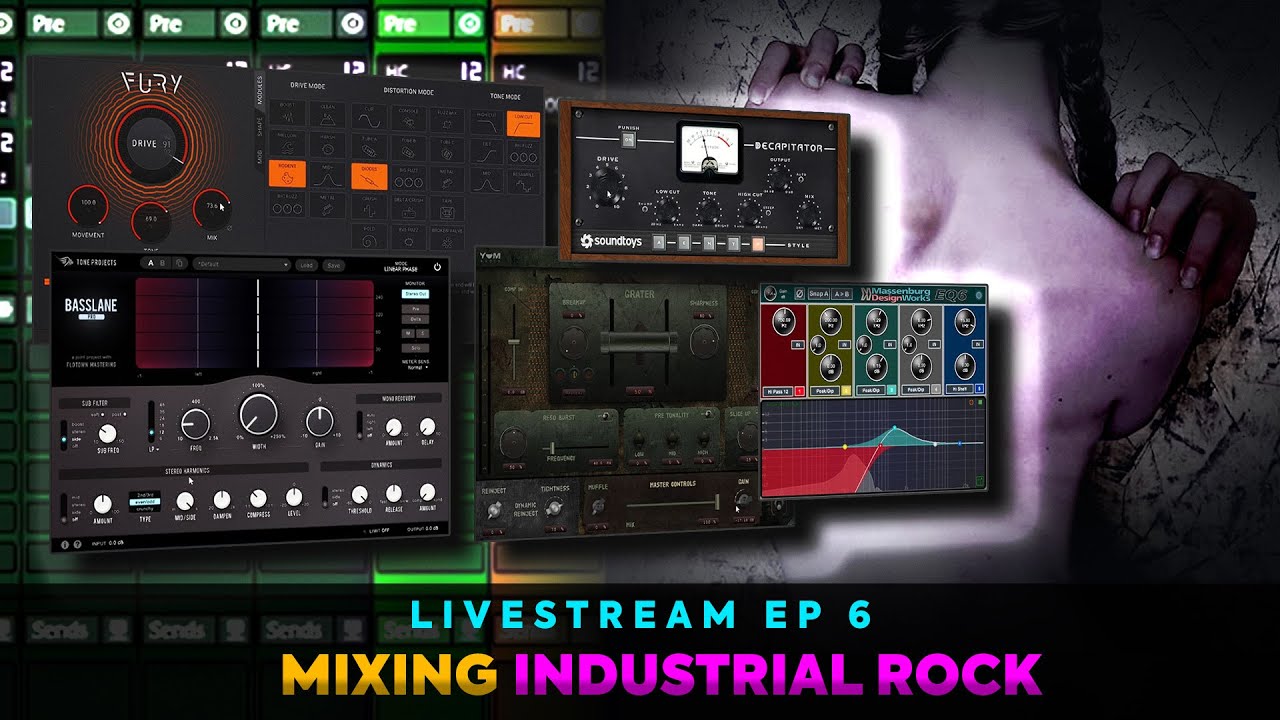Choose Tape distortion mode in Fury
This screenshot has width=1280, height=720.
[447, 210]
